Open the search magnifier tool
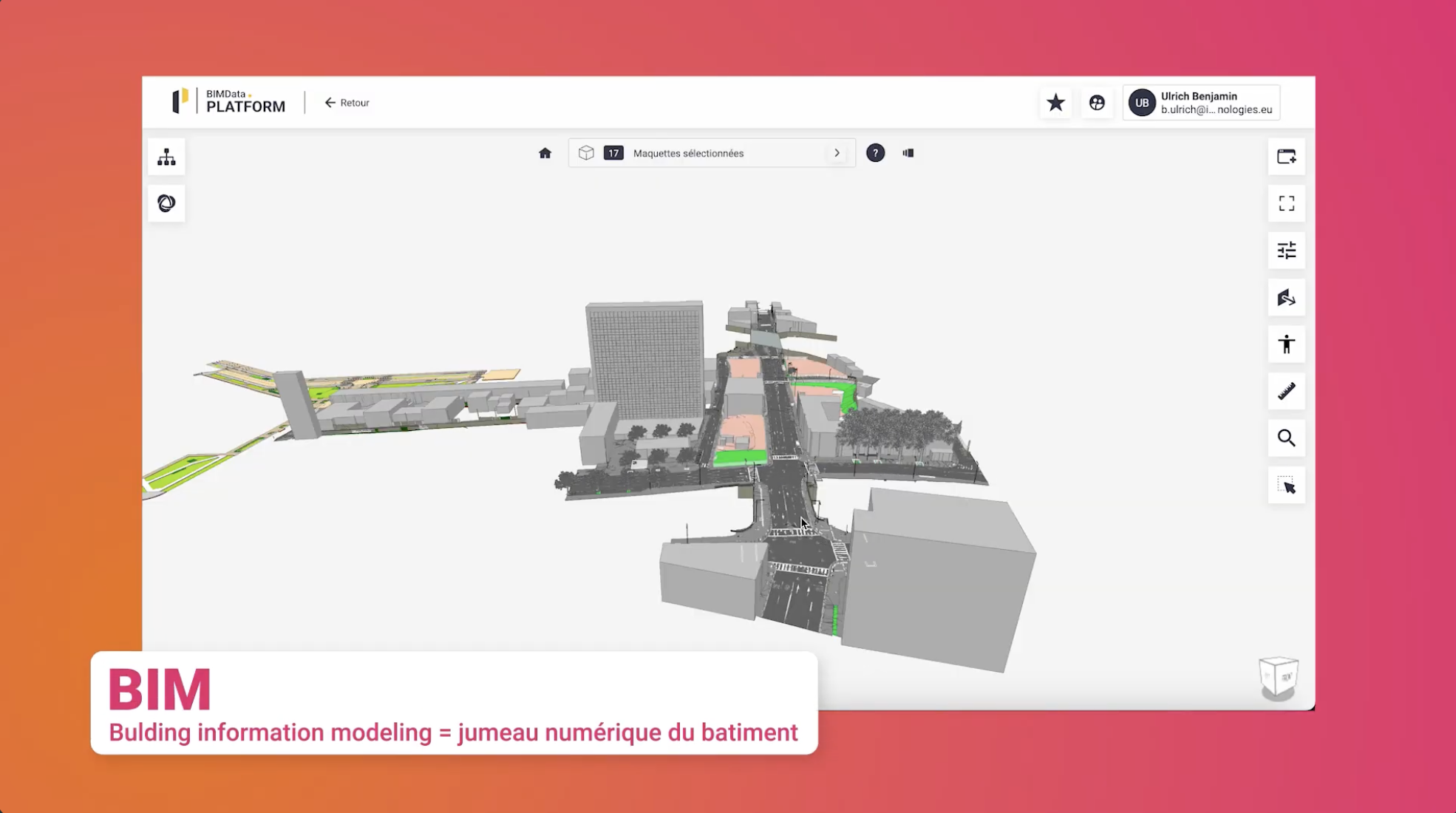 1286,438
